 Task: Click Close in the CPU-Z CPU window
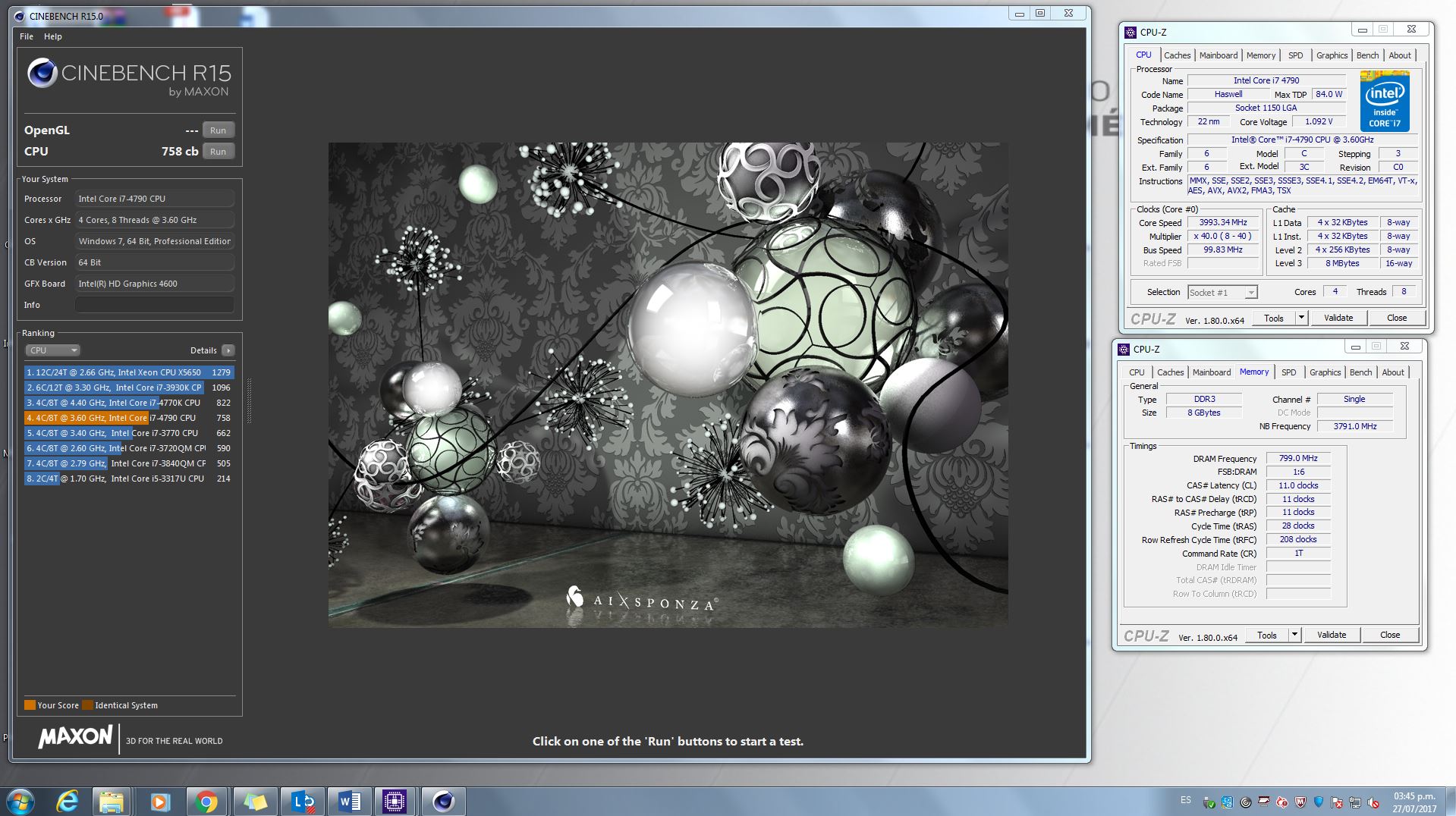point(1397,318)
